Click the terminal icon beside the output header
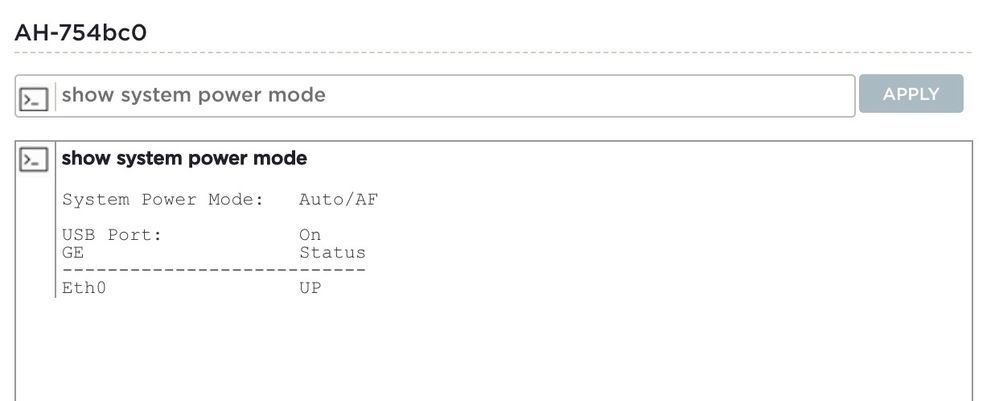Viewport: 999px width, 401px height. pyautogui.click(x=34, y=159)
